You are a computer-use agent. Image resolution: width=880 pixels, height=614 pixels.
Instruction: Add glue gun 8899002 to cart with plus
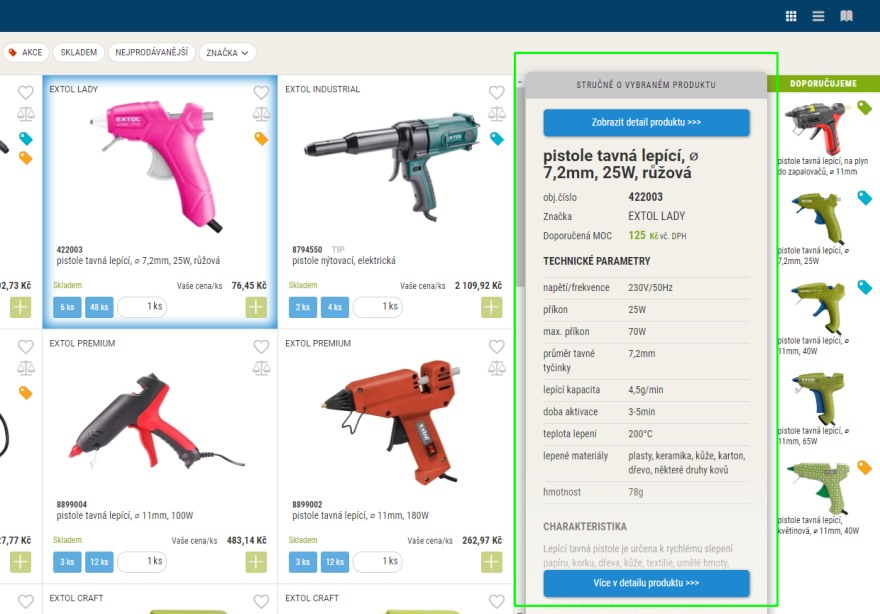point(492,562)
